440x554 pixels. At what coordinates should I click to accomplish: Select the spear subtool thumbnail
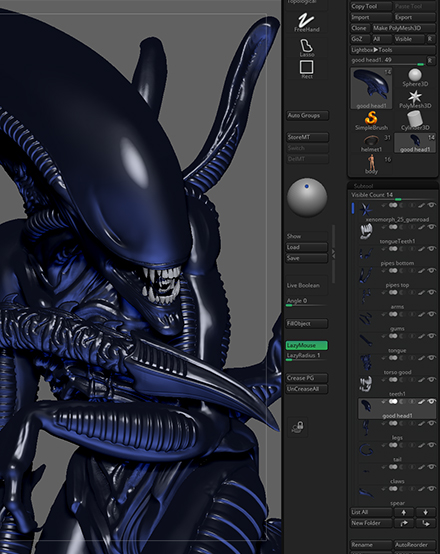(x=365, y=493)
